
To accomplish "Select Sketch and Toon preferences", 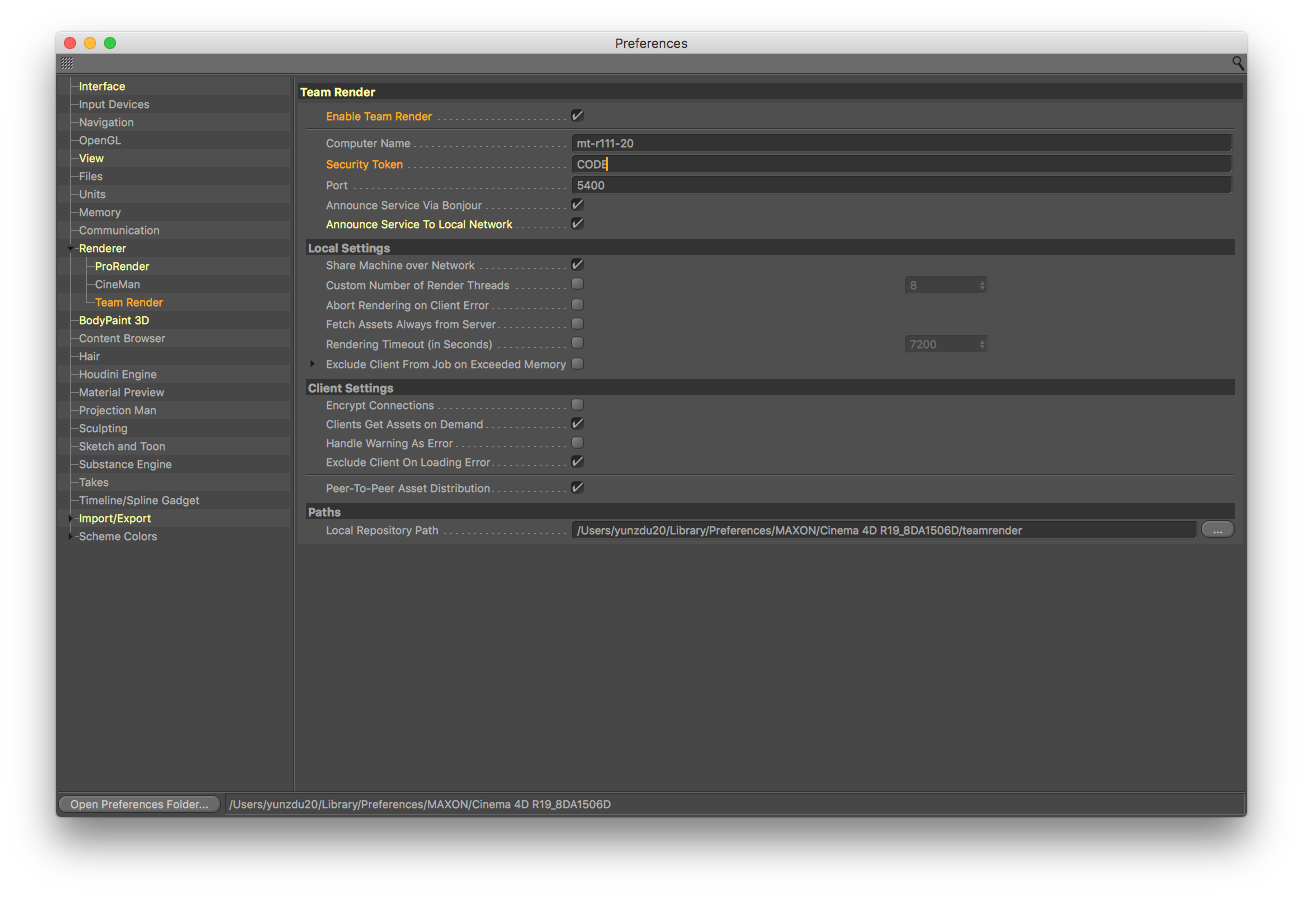I will (x=122, y=446).
